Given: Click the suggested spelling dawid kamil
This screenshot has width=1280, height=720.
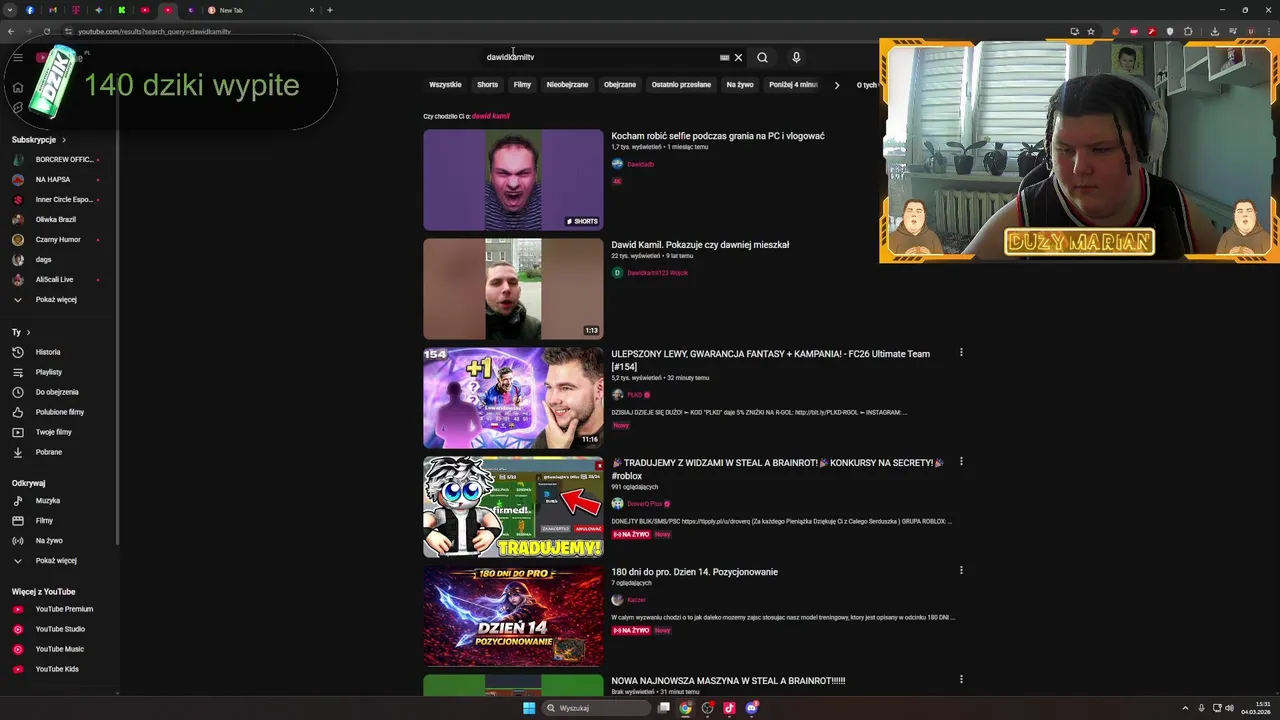Looking at the screenshot, I should click(490, 116).
